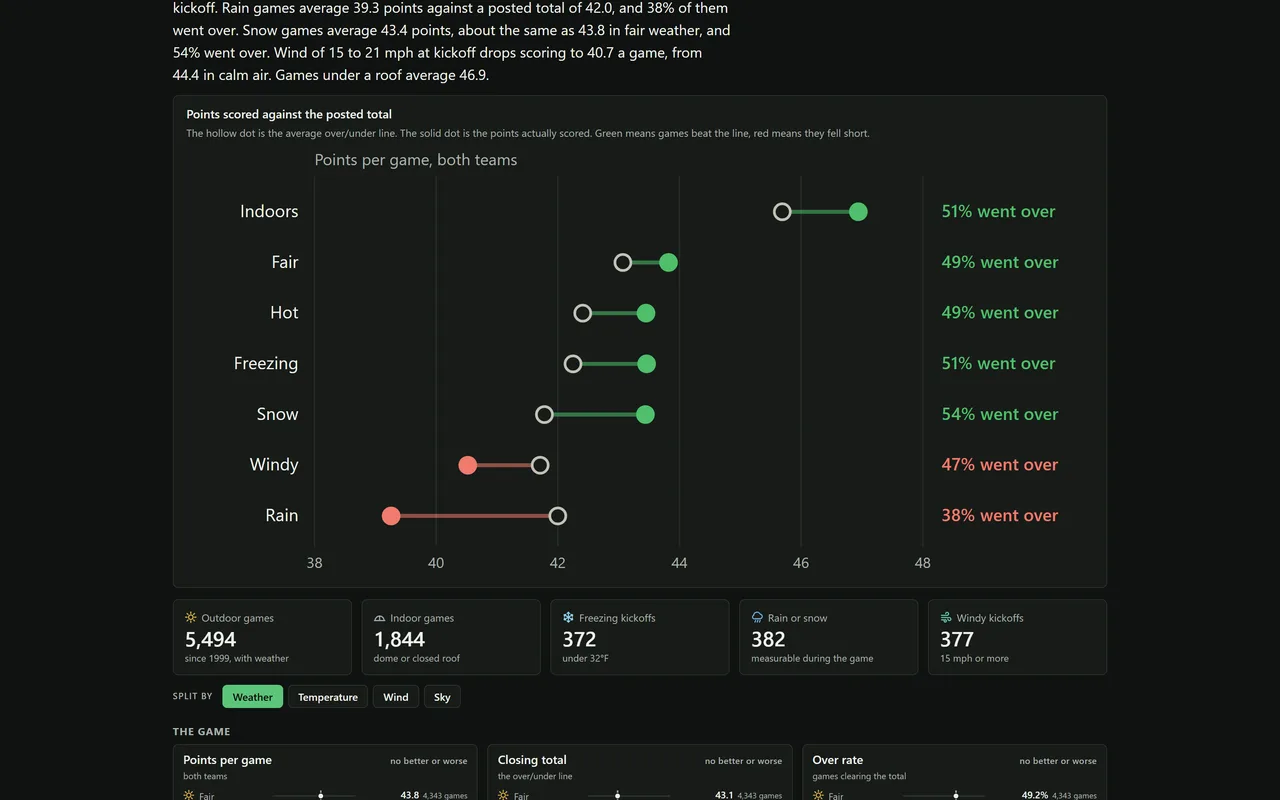The image size is (1280, 800).
Task: Click the 'Over rate' card title
Action: coord(838,760)
